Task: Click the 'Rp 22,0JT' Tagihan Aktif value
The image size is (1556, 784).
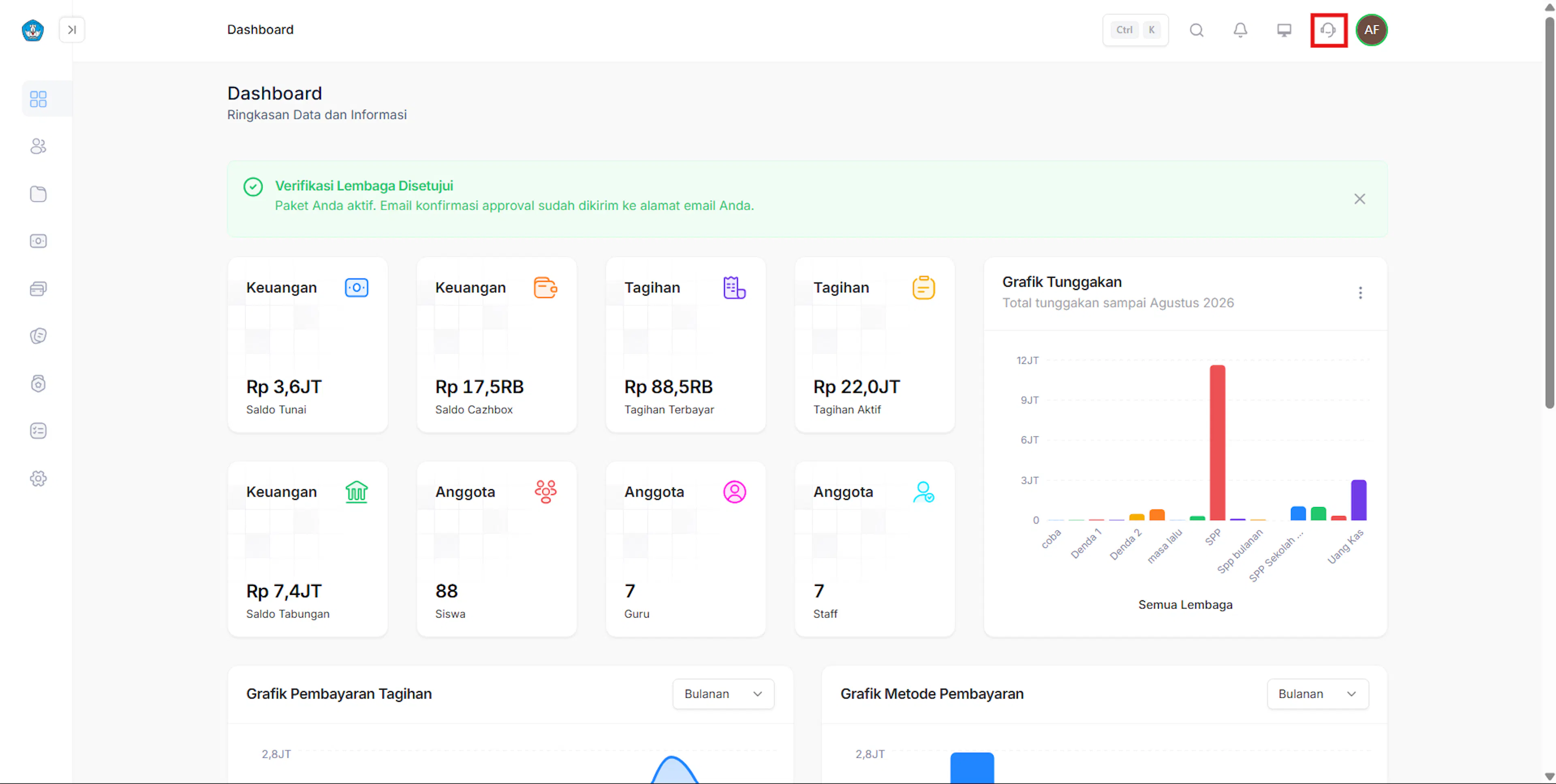Action: [x=857, y=387]
